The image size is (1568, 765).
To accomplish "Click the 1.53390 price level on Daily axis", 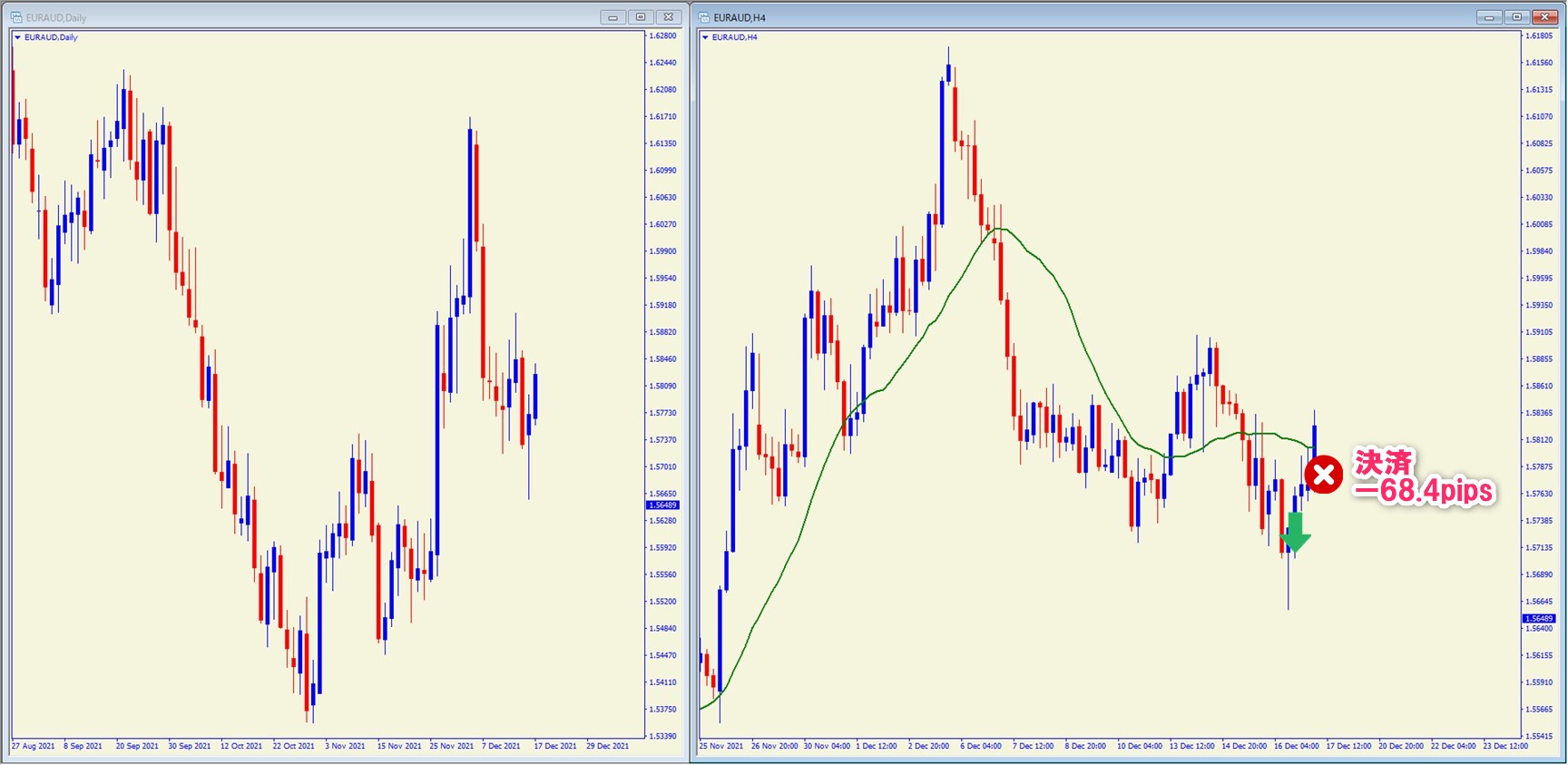I will [x=663, y=736].
